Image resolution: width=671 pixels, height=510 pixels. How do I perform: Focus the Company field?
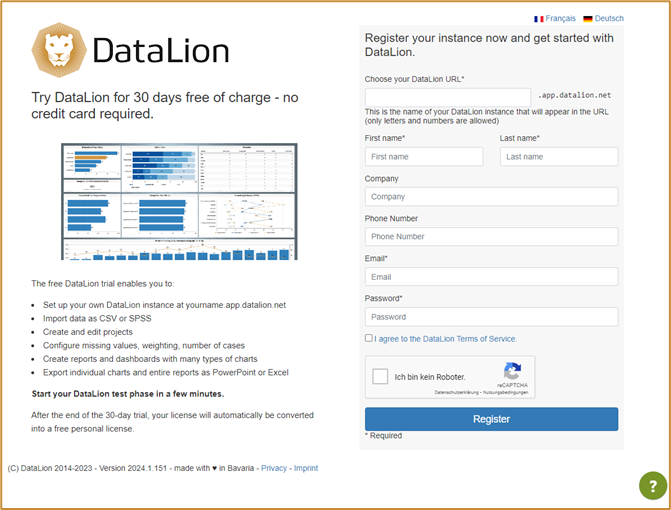coord(491,197)
